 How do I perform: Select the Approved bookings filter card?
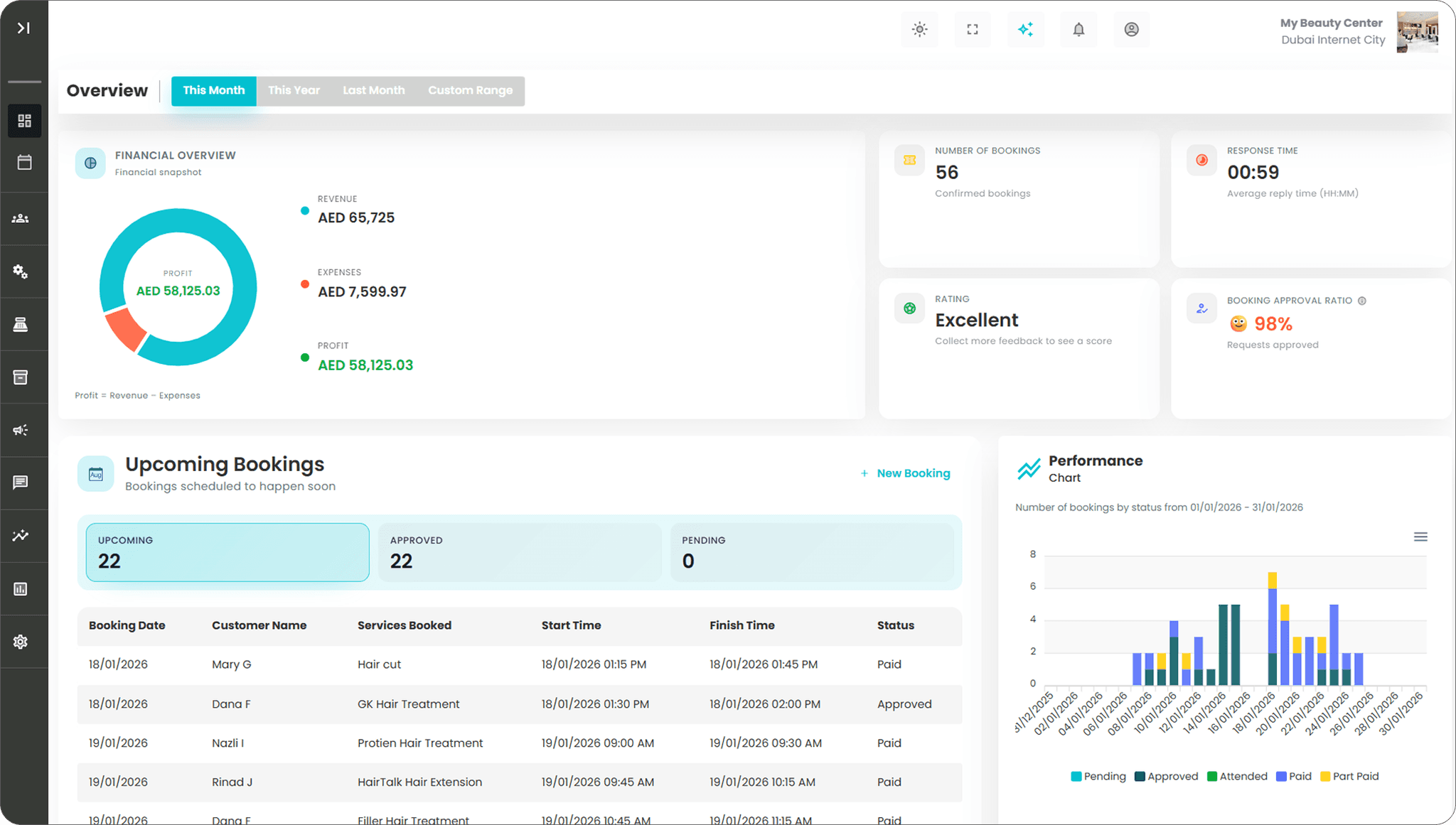(x=520, y=552)
